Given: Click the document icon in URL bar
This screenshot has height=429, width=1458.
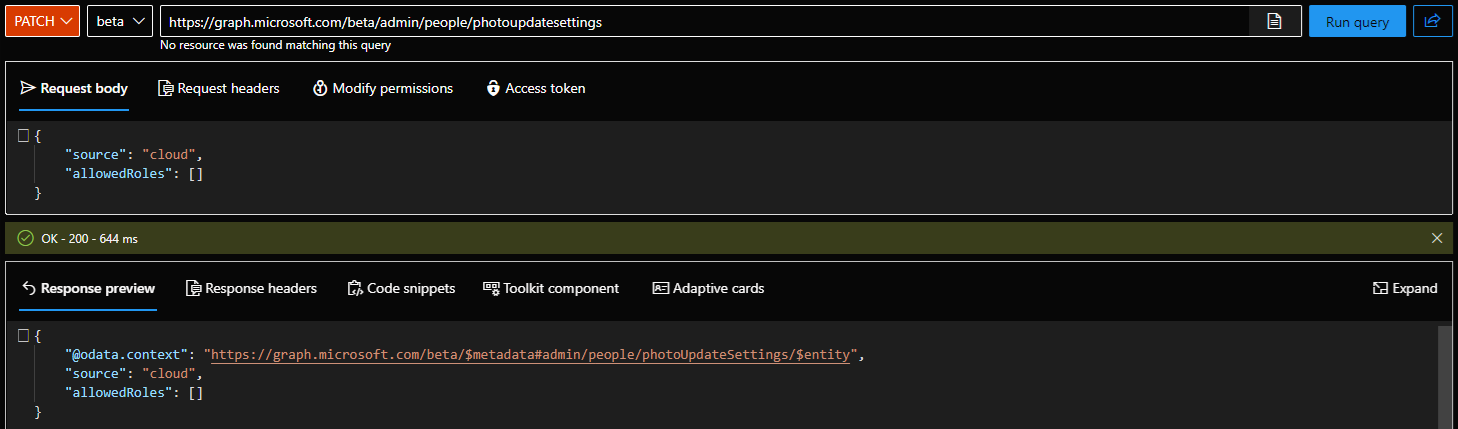Looking at the screenshot, I should tap(1274, 22).
